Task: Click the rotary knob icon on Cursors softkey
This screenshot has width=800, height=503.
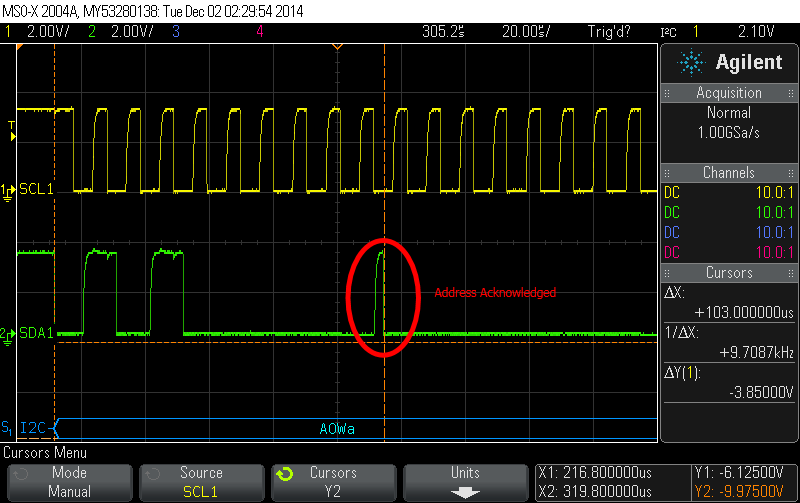Action: click(285, 474)
